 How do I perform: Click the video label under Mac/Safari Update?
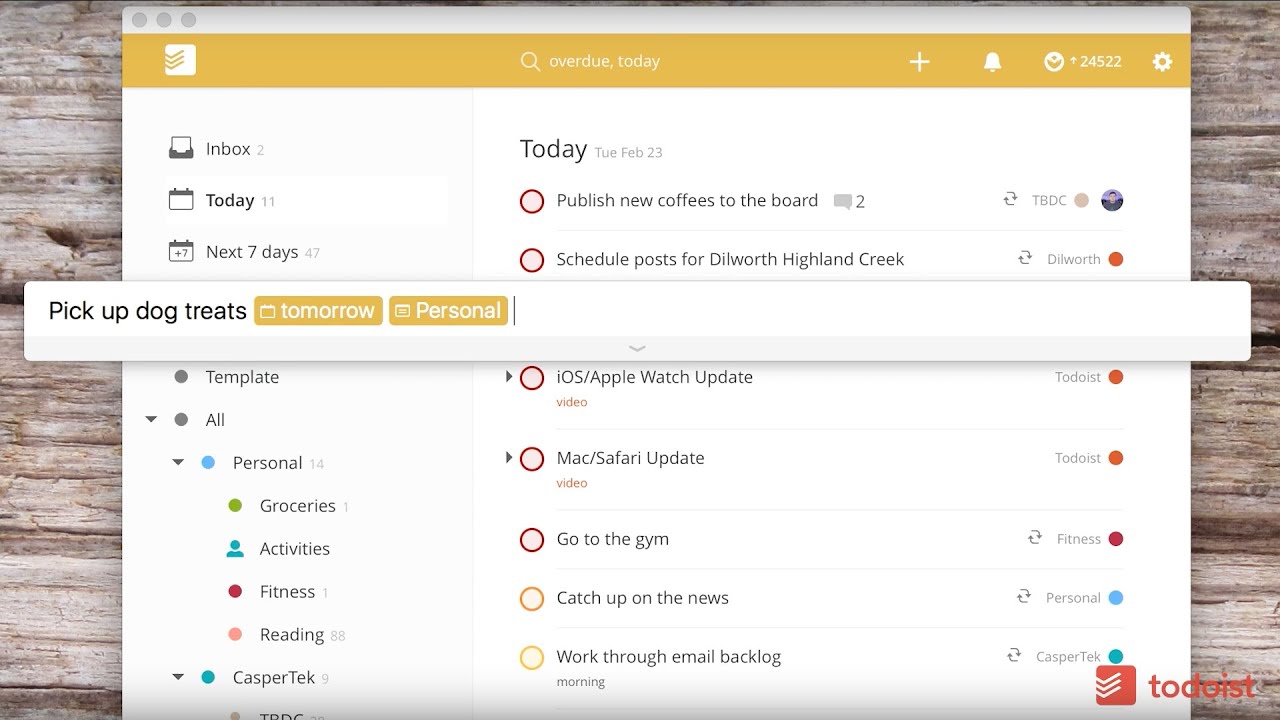coord(572,483)
